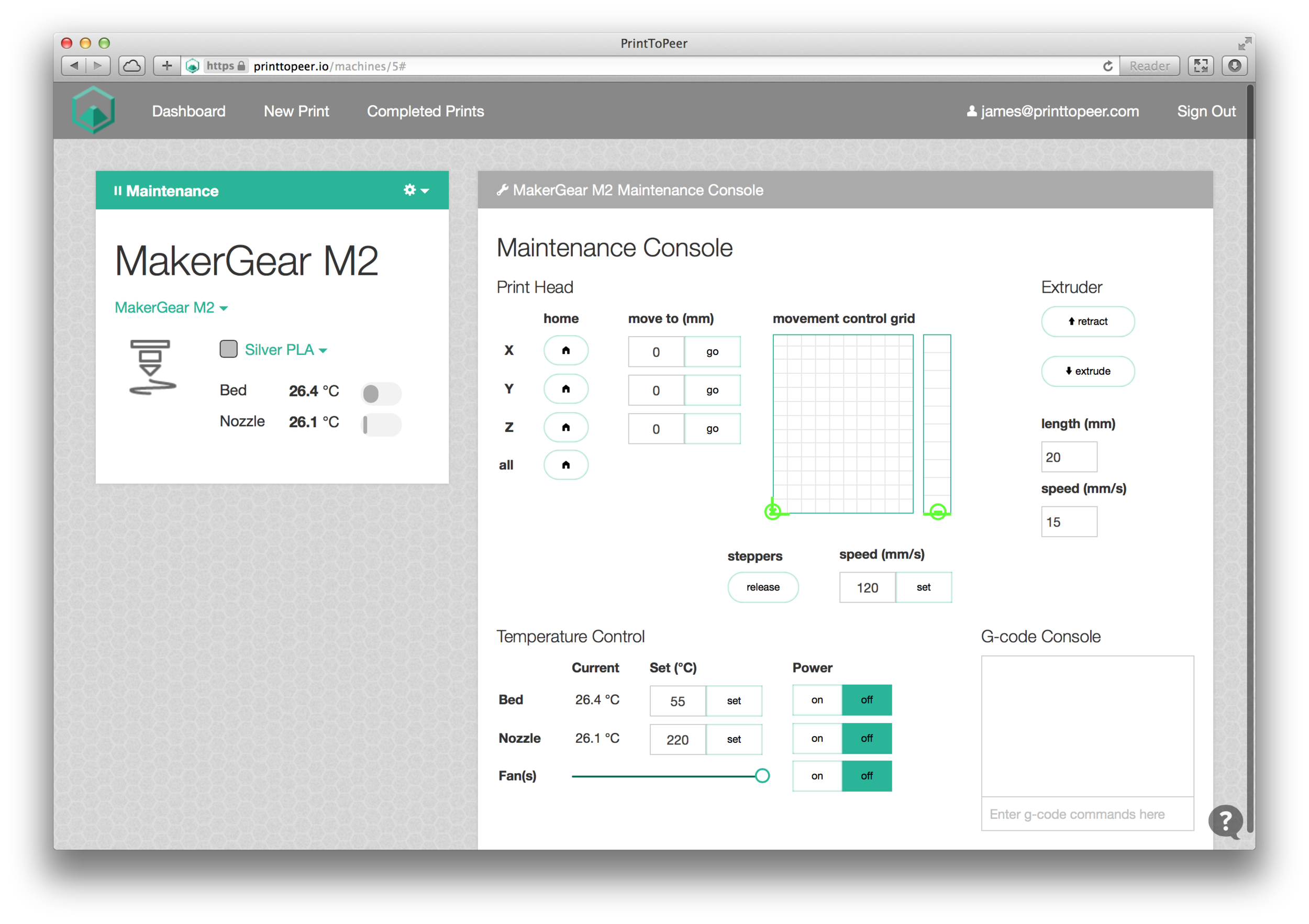The height and width of the screenshot is (924, 1309).
Task: Click the Z axis home icon
Action: (x=565, y=427)
